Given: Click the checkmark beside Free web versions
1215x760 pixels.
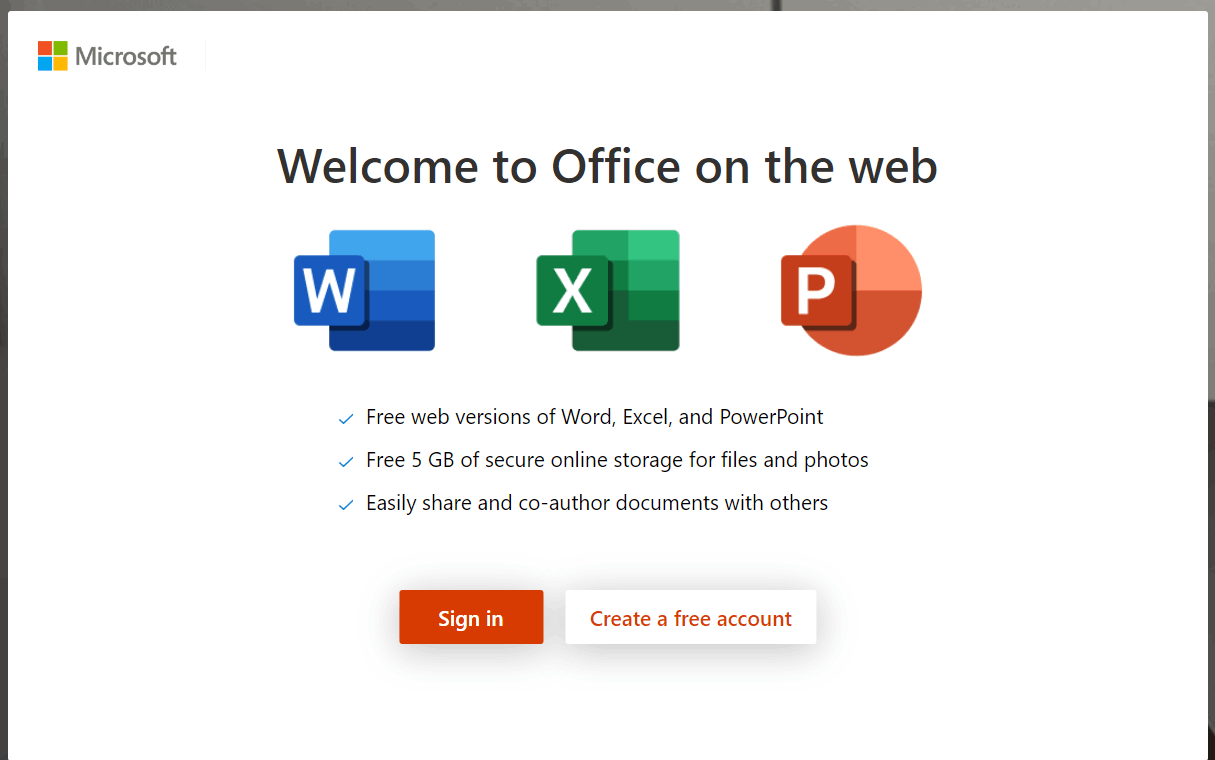Looking at the screenshot, I should [346, 419].
